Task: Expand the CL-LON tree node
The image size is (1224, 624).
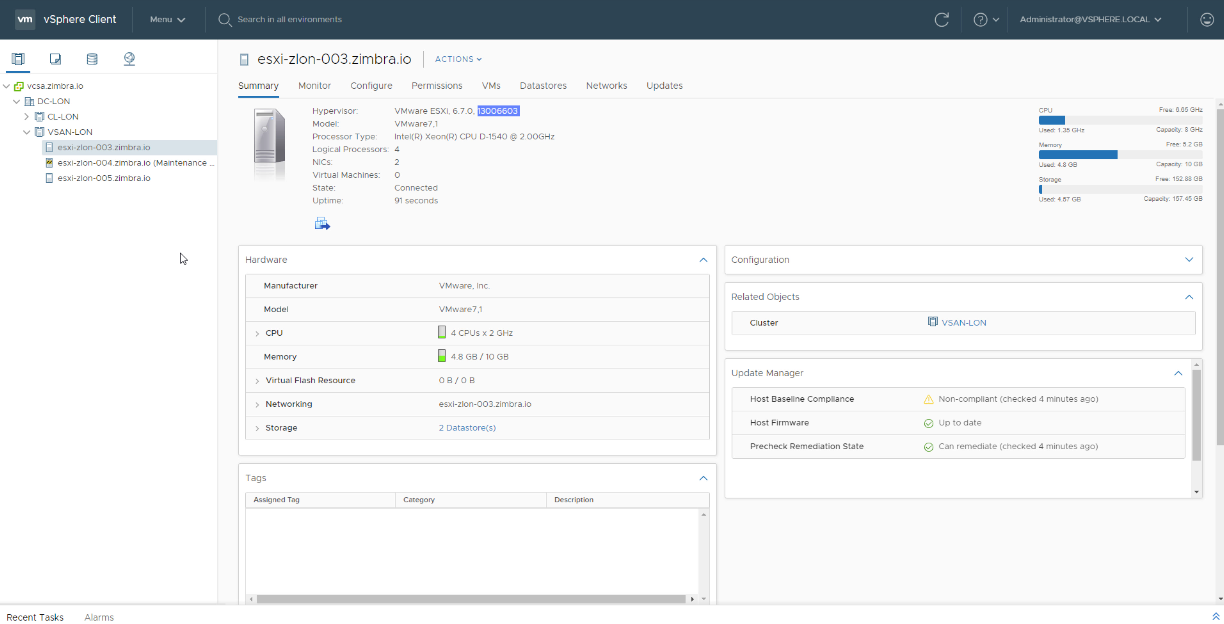Action: point(27,116)
